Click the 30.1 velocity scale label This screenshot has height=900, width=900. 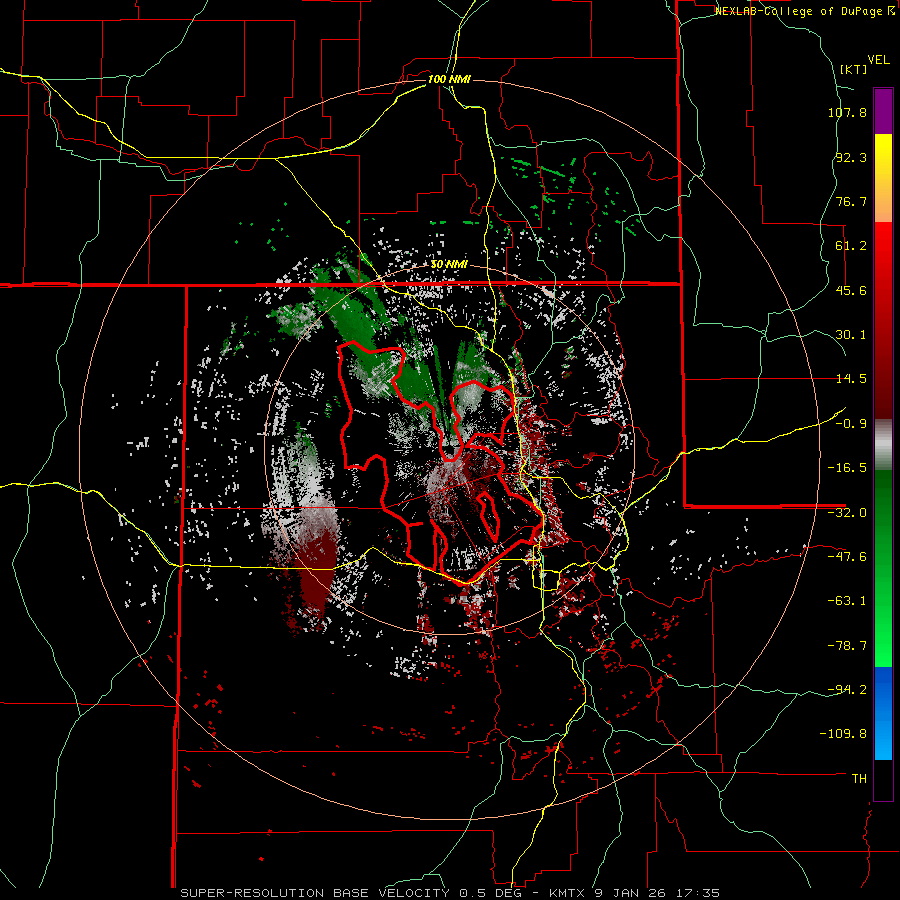click(x=851, y=335)
